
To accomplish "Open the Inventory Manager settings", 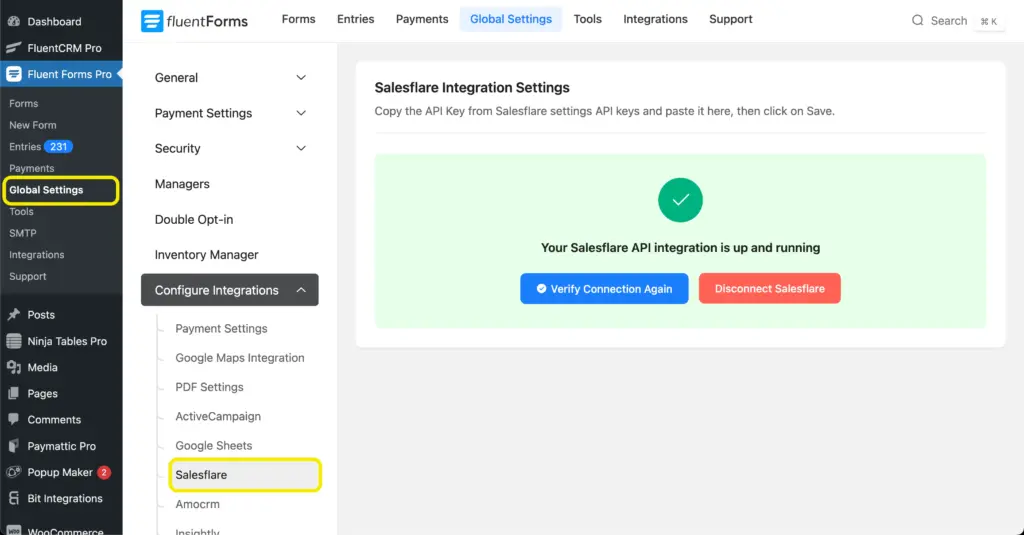I will click(206, 255).
